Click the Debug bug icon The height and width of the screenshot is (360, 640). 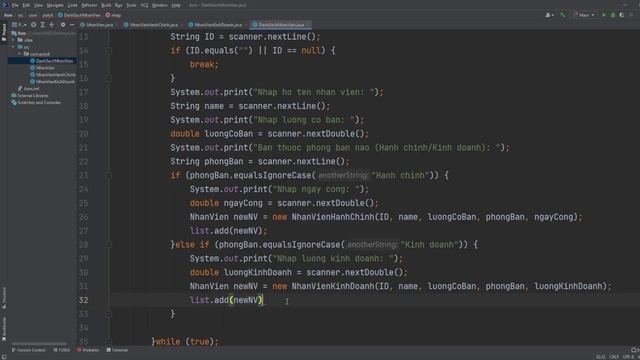[613, 15]
